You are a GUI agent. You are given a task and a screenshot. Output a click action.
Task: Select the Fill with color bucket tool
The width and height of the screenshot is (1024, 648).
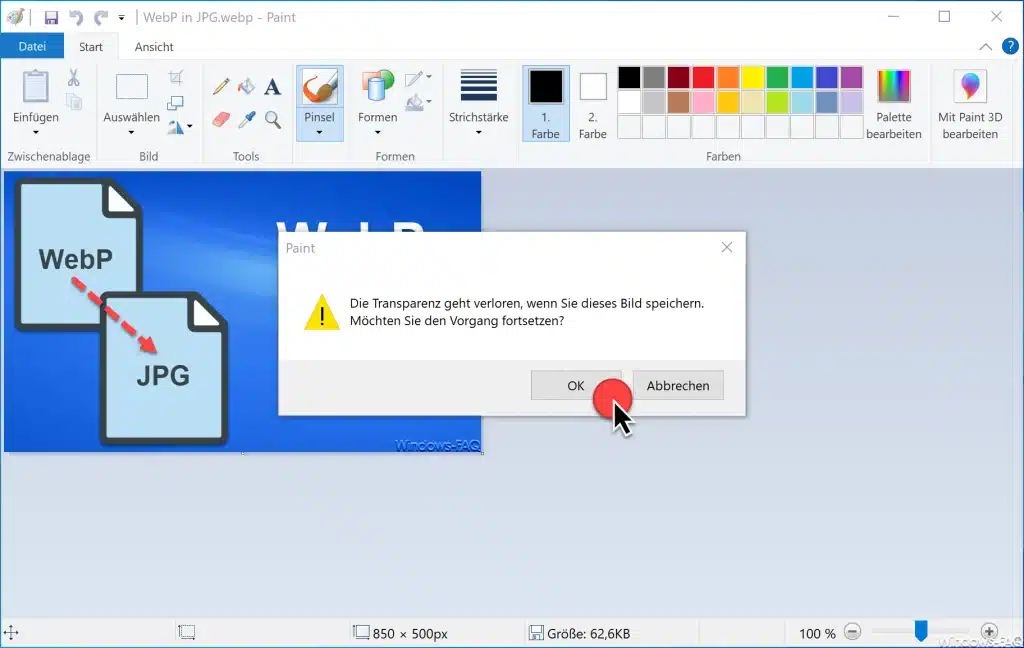(246, 86)
